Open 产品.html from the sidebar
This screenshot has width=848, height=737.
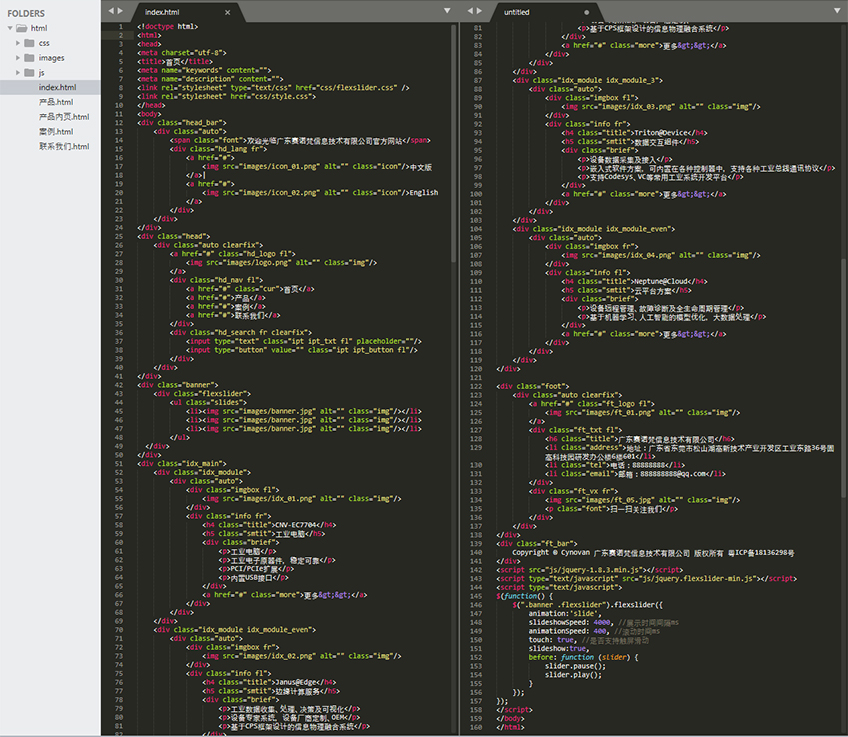click(56, 102)
